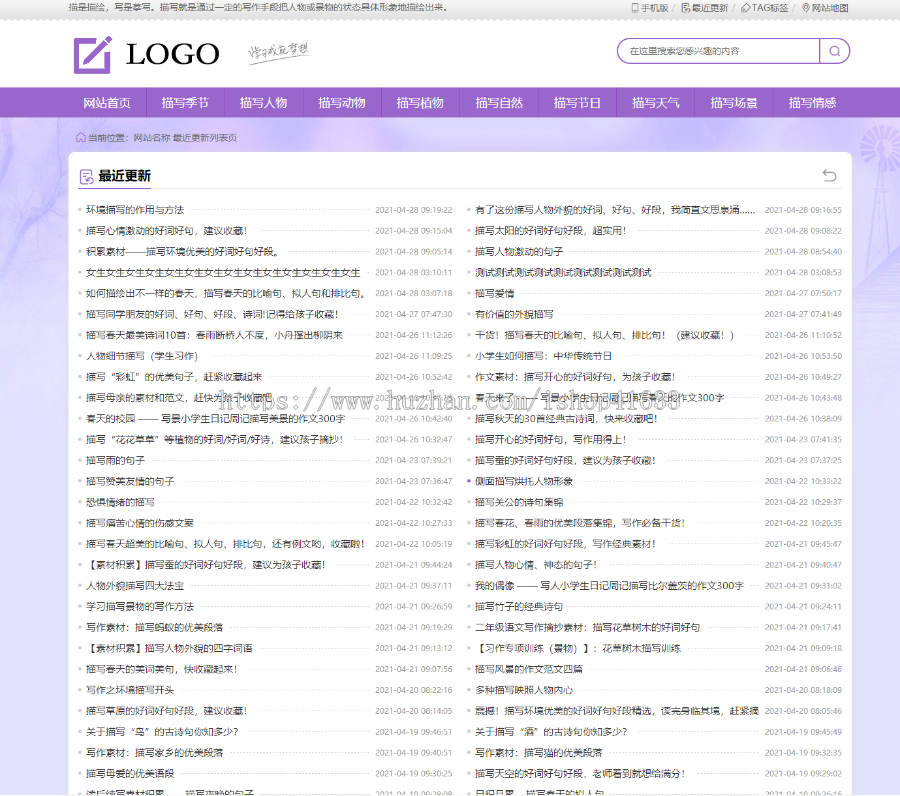Open 描写季节 navigation item
The image size is (900, 796).
(x=185, y=103)
